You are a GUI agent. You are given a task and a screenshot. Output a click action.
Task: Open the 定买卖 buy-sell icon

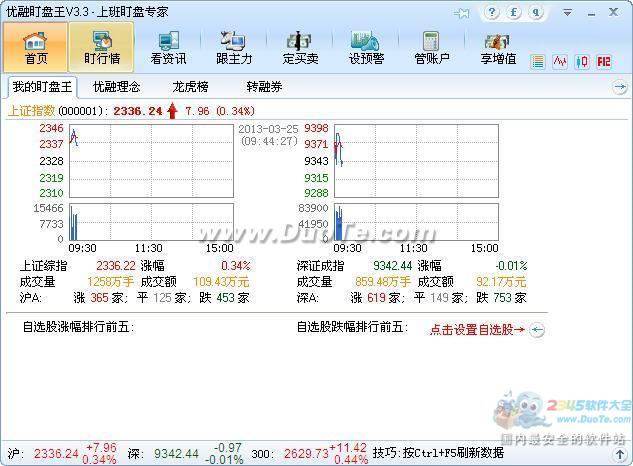[300, 48]
